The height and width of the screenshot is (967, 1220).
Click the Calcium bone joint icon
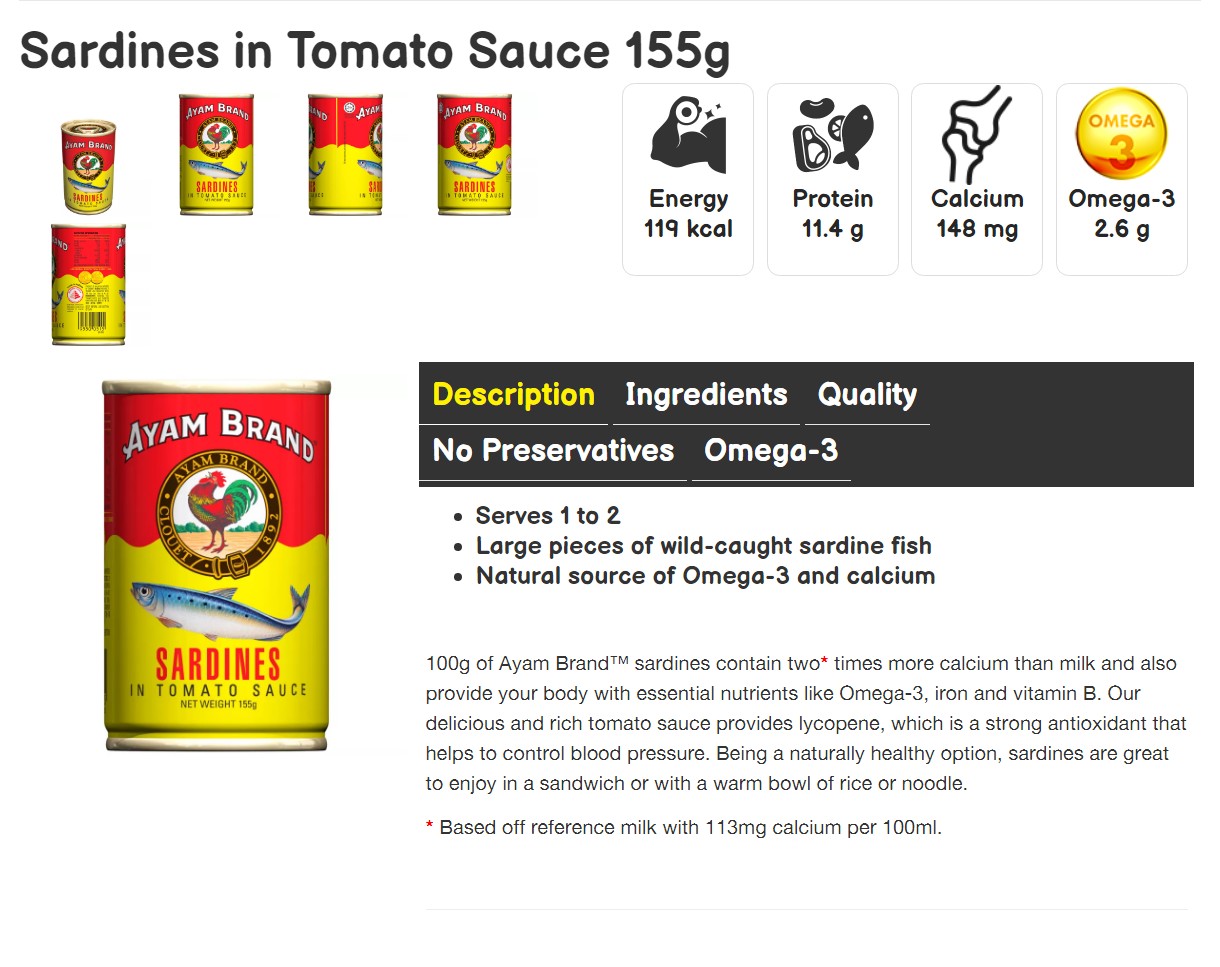977,134
